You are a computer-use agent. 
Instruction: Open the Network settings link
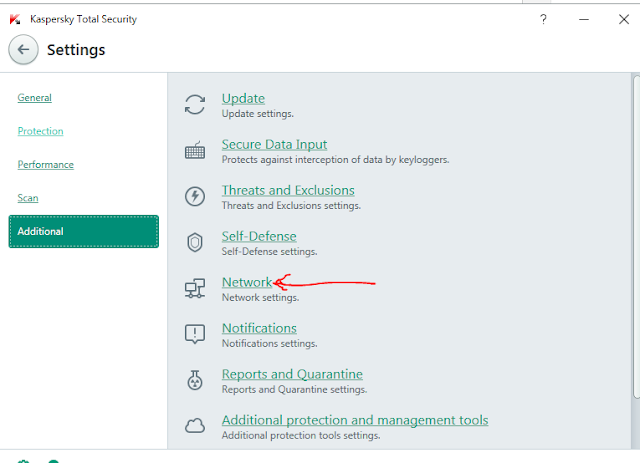click(x=246, y=282)
